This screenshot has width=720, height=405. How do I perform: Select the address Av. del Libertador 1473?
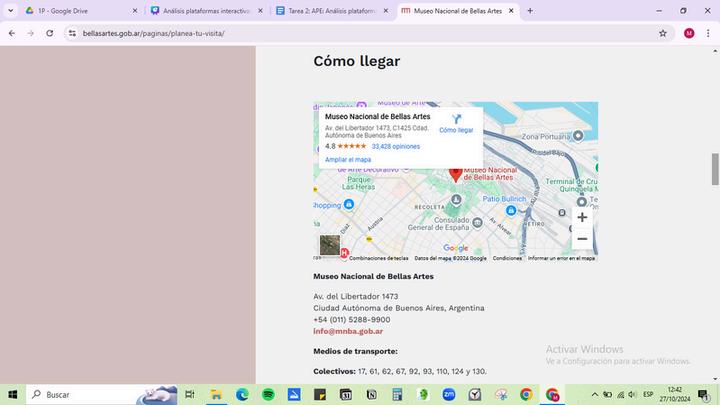click(x=355, y=297)
